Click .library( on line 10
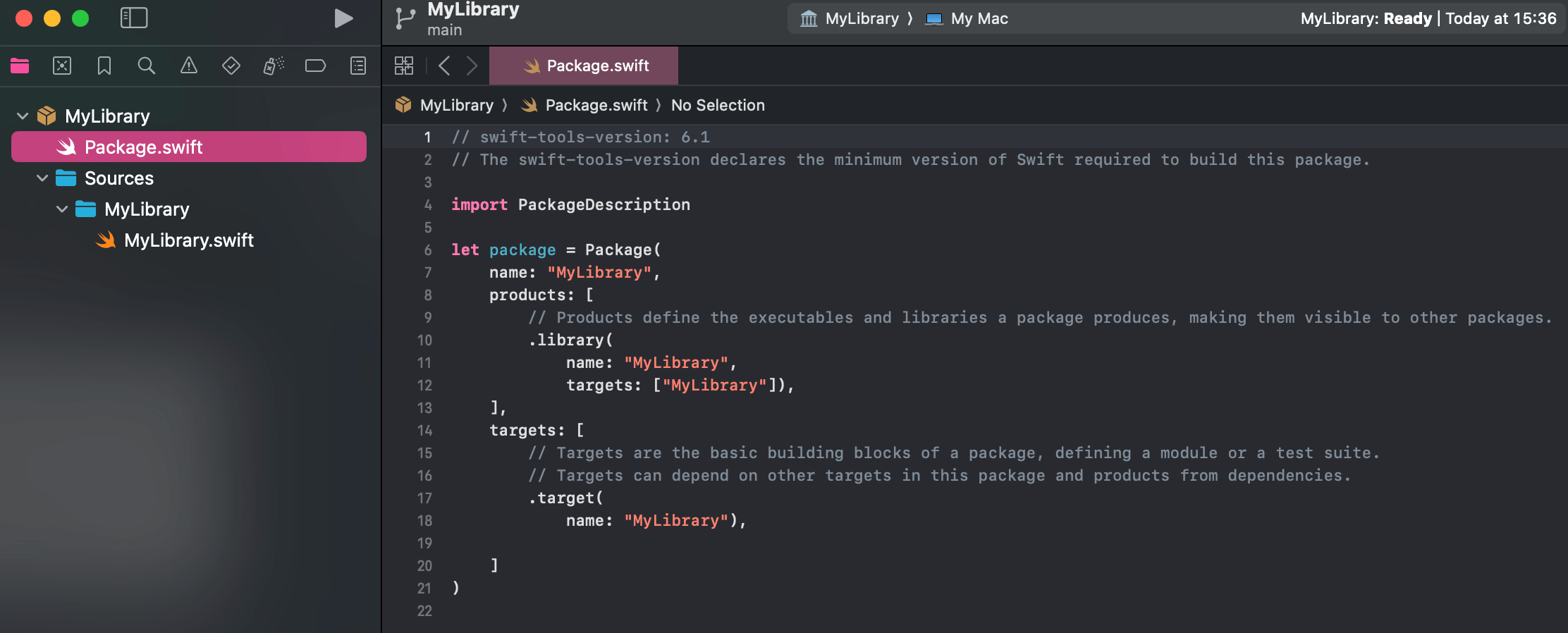 pos(571,340)
